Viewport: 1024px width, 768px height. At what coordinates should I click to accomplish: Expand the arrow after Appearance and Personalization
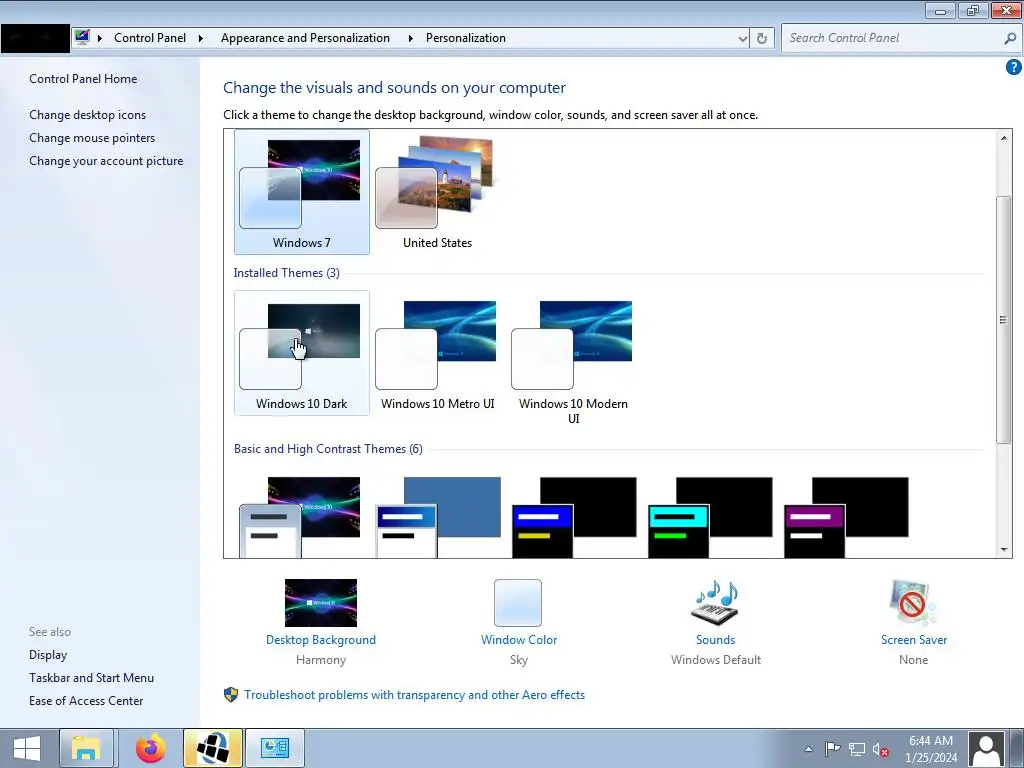[410, 39]
